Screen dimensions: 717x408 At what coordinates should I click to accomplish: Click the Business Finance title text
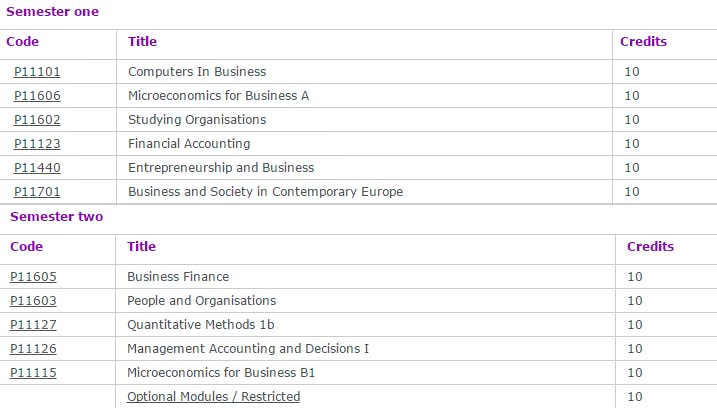(x=178, y=277)
